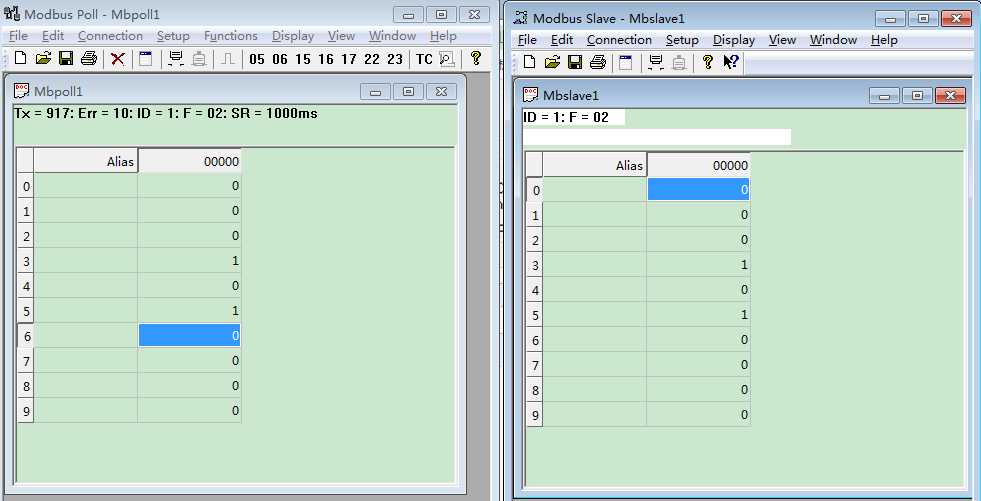The image size is (981, 501).
Task: Click TC test center button in Modbus Poll
Action: tap(424, 59)
